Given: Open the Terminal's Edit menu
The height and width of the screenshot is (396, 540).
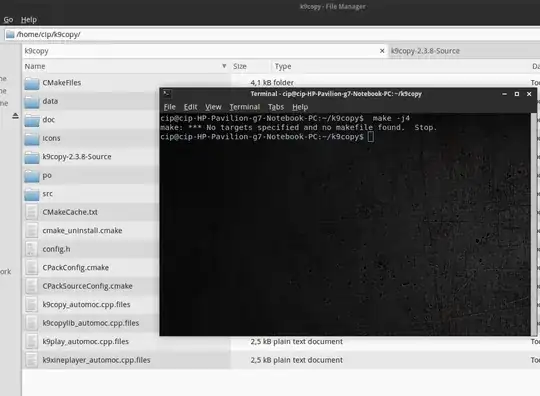Looking at the screenshot, I should (x=190, y=107).
